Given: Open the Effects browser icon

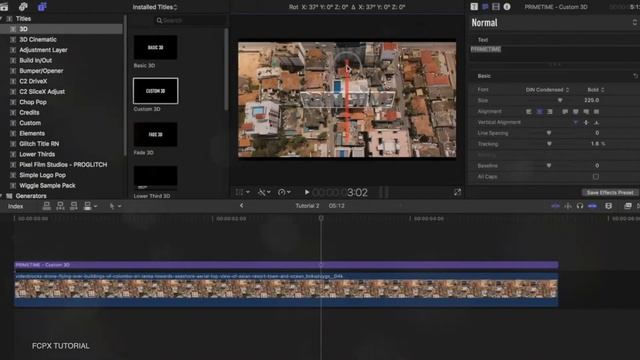Looking at the screenshot, I should 627,206.
